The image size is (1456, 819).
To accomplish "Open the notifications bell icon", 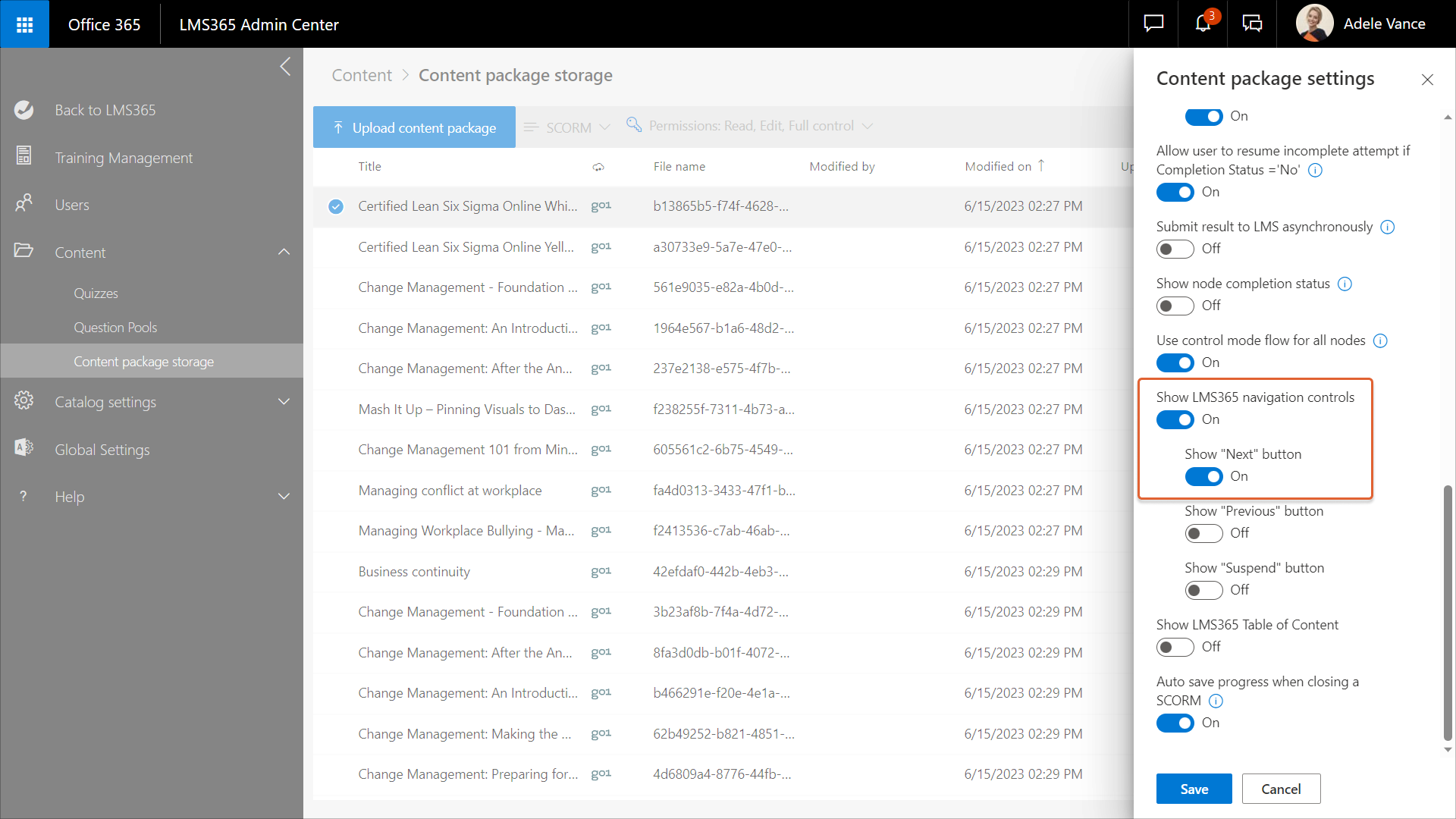I will point(1203,24).
